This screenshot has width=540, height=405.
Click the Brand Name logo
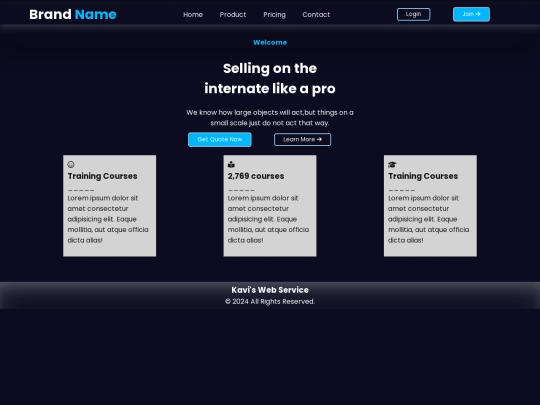73,14
